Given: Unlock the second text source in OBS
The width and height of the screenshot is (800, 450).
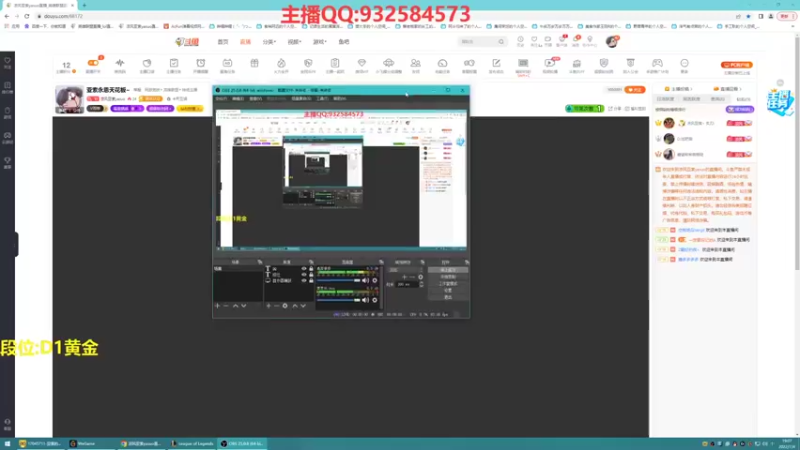Looking at the screenshot, I should click(311, 274).
